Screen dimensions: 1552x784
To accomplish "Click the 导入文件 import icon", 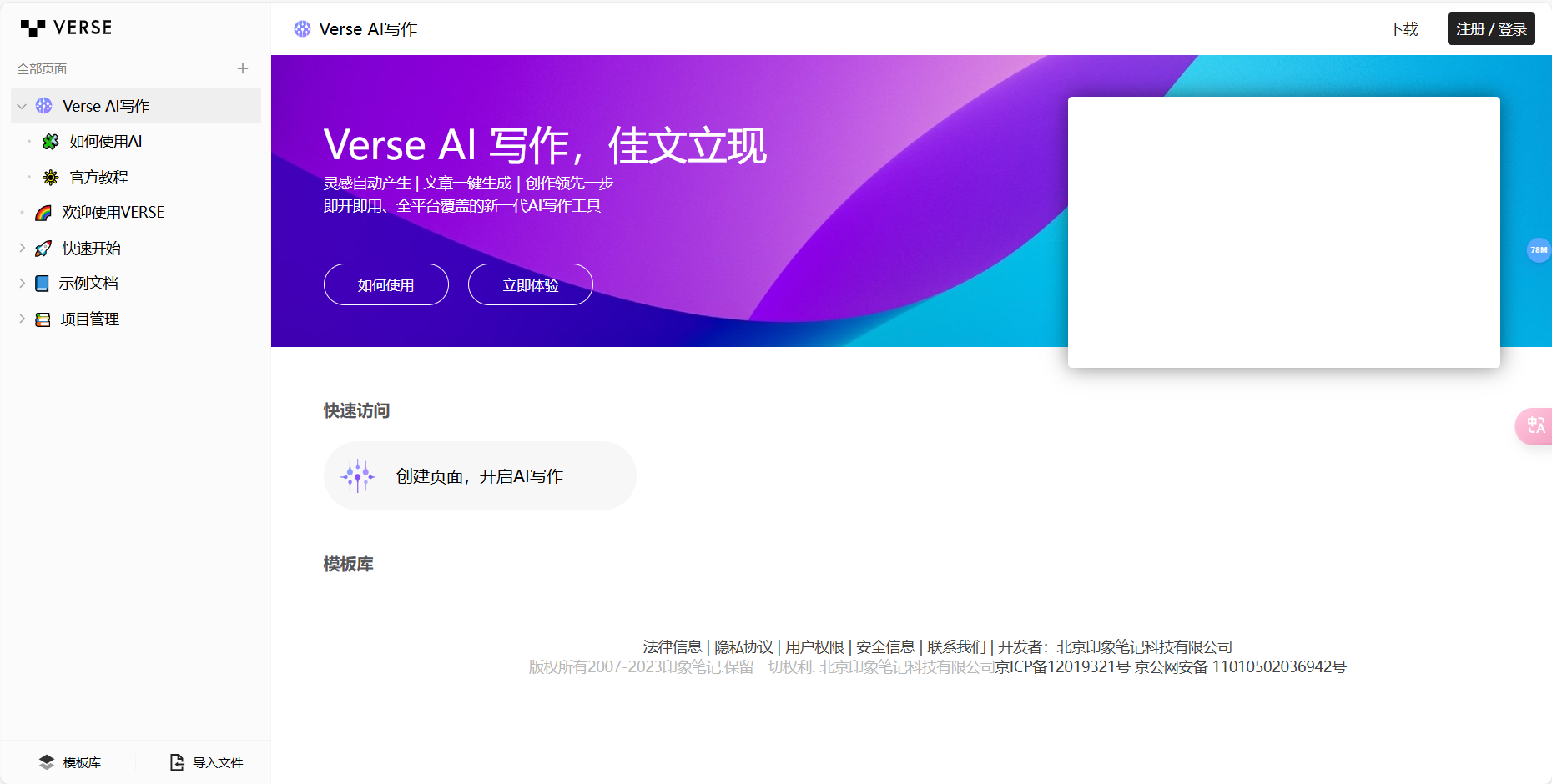I will (177, 762).
